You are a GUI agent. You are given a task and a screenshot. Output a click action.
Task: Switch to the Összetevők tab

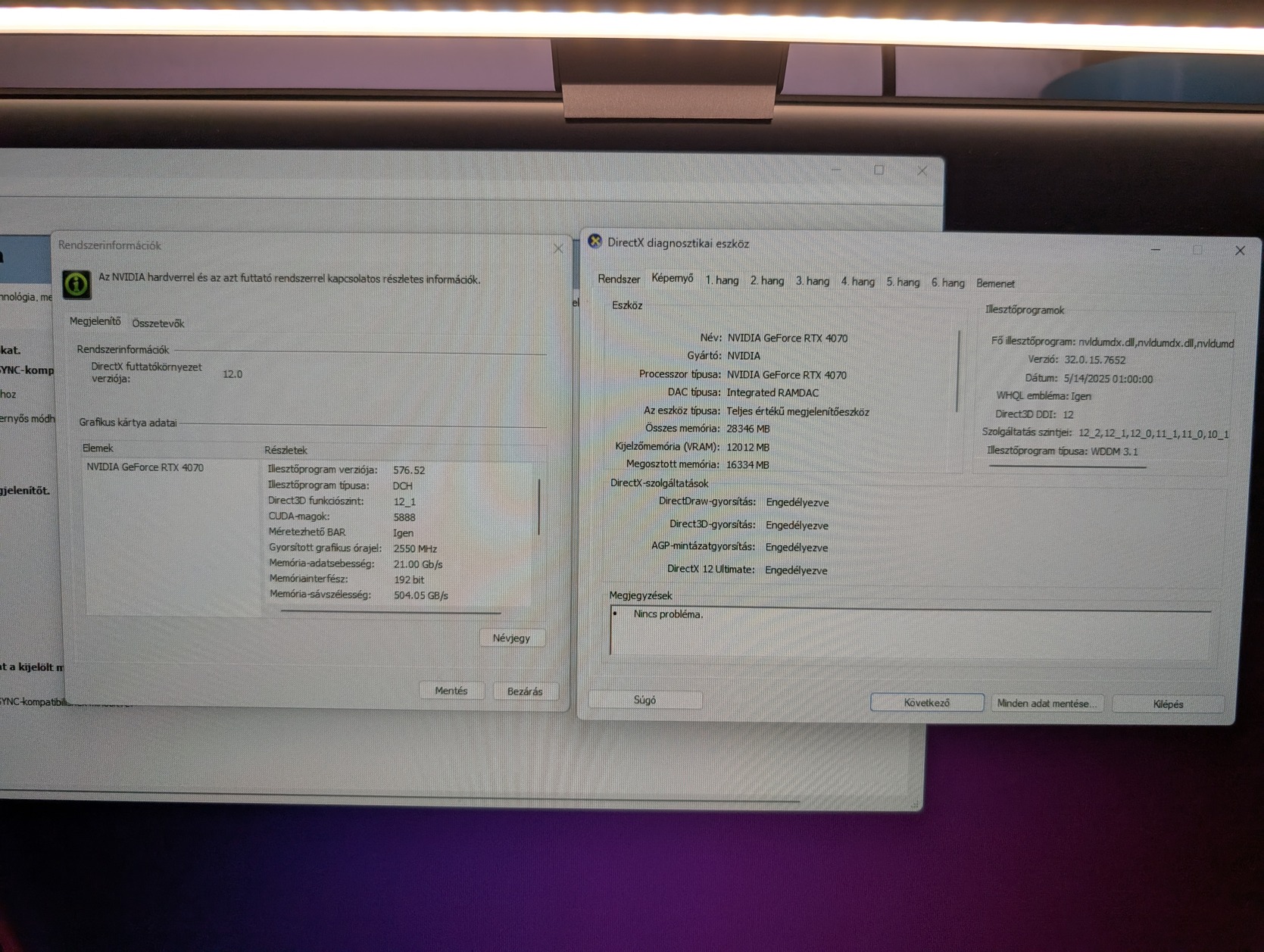click(x=158, y=323)
